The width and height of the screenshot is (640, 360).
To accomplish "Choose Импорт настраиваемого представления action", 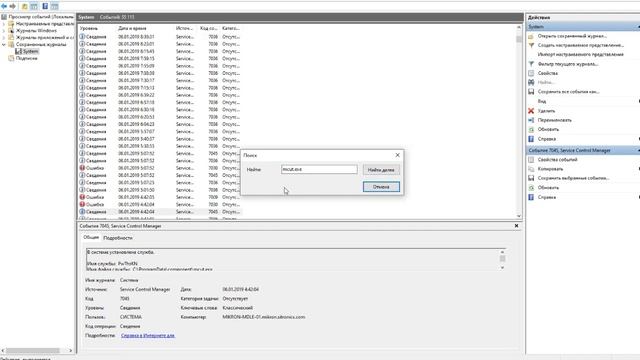I will point(580,54).
